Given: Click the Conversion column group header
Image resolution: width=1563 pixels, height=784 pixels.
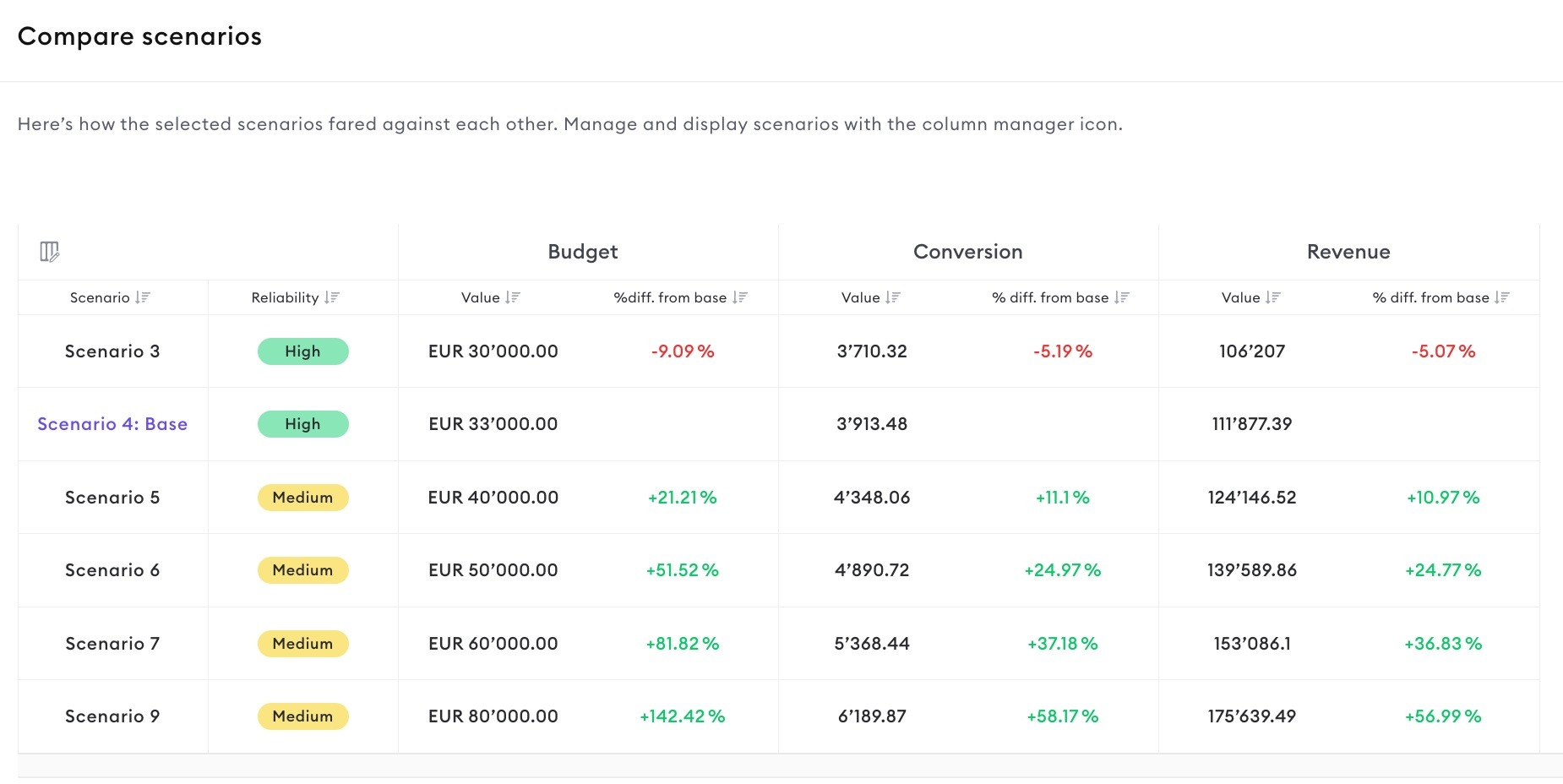Looking at the screenshot, I should 967,252.
